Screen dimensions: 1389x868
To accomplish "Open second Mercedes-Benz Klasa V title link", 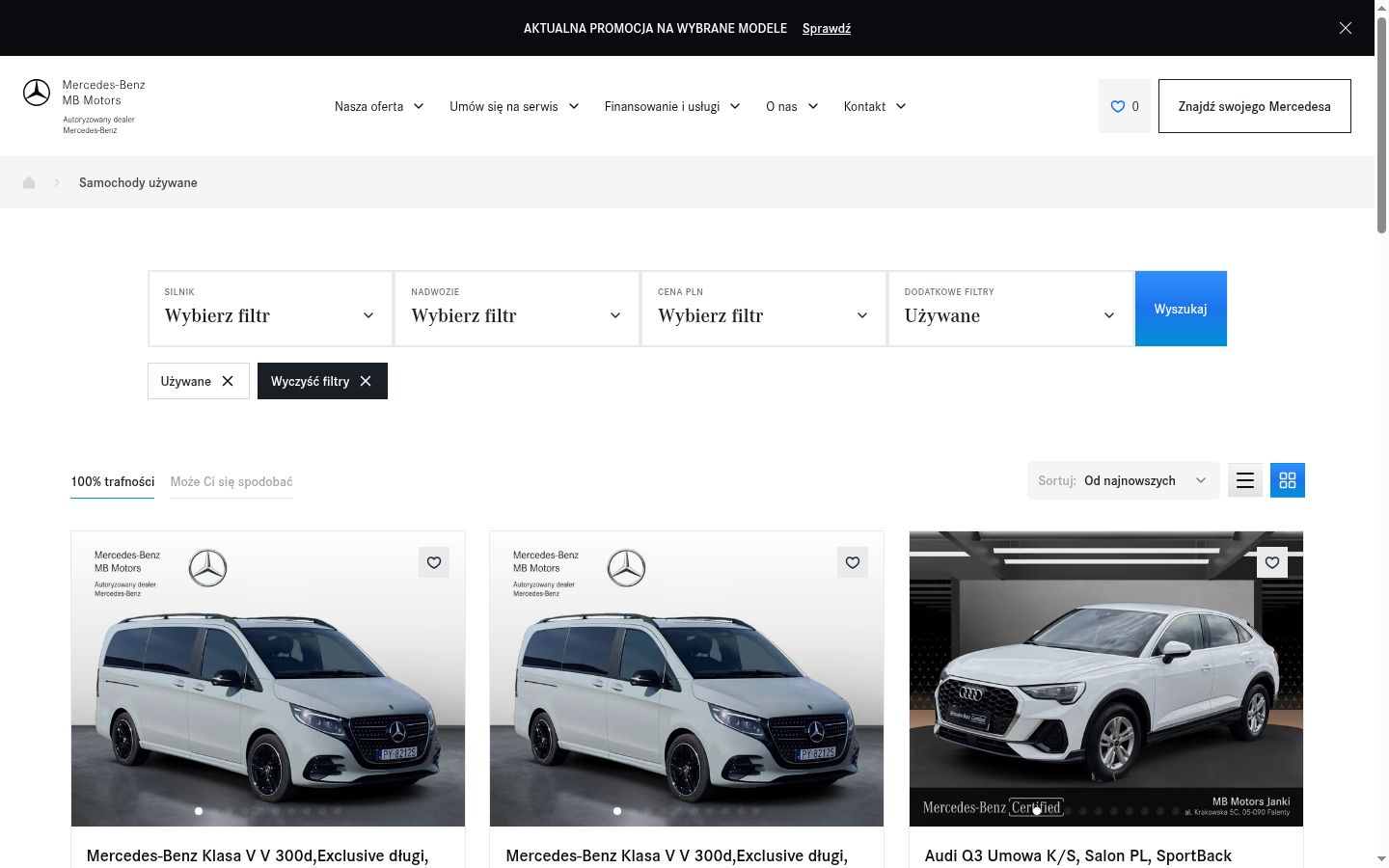I will 677,855.
